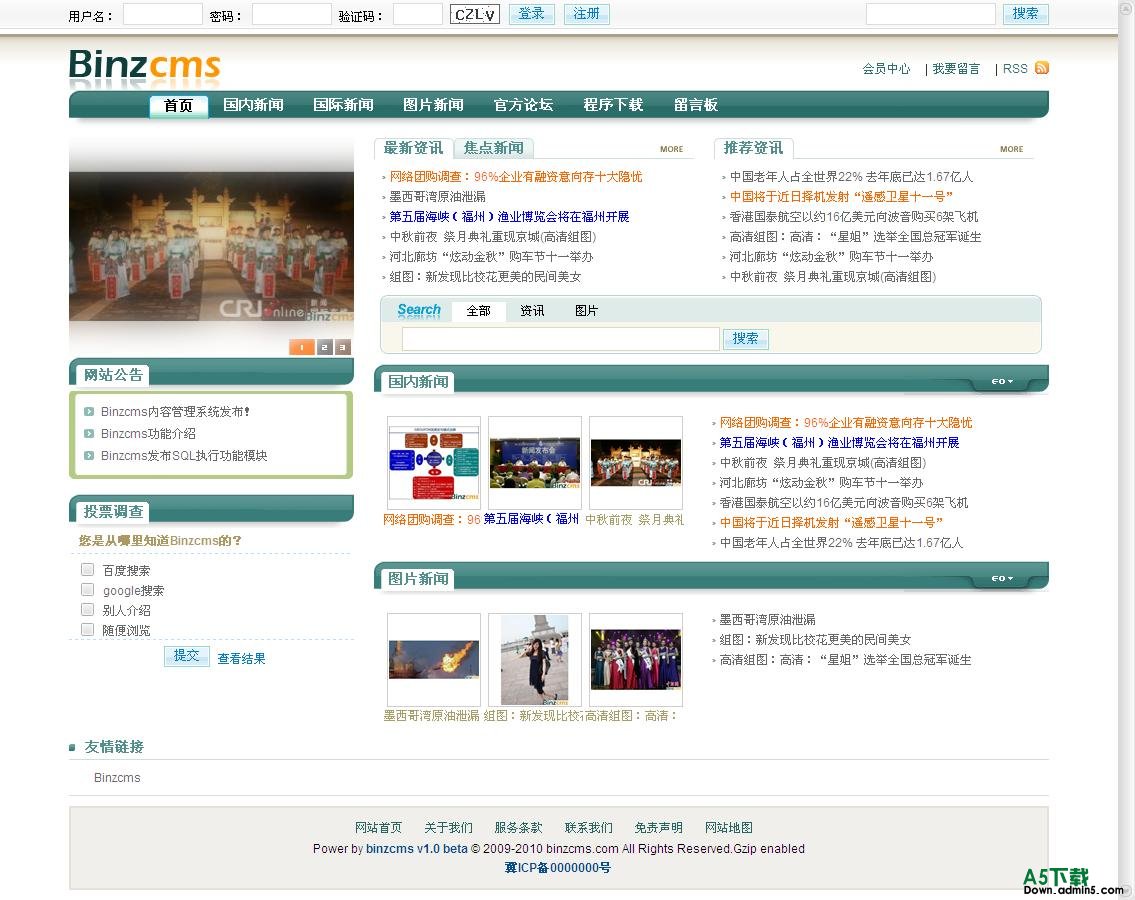Screen dimensions: 1135x900
Task: Select the 图片 search filter tab
Action: (x=586, y=311)
